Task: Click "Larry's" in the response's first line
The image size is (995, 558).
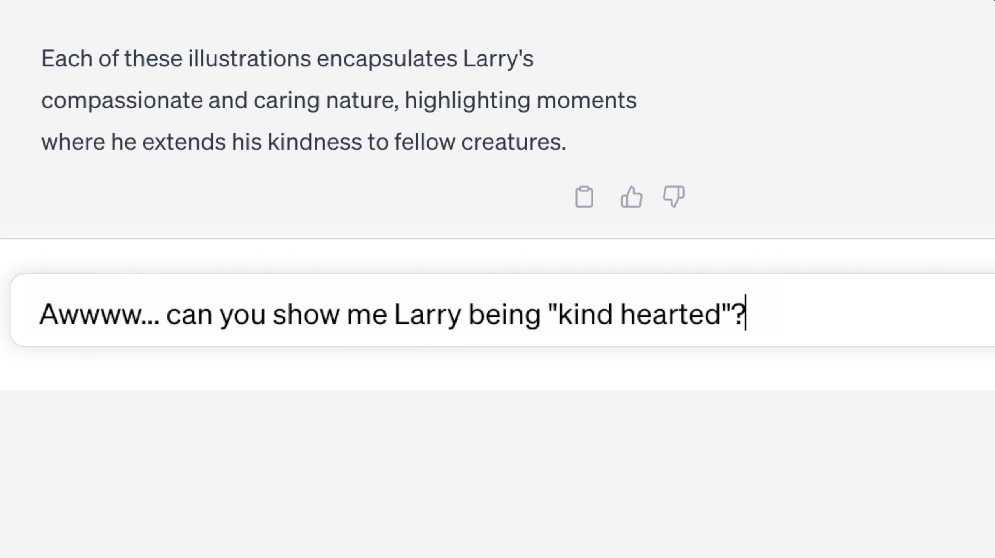Action: [498, 58]
